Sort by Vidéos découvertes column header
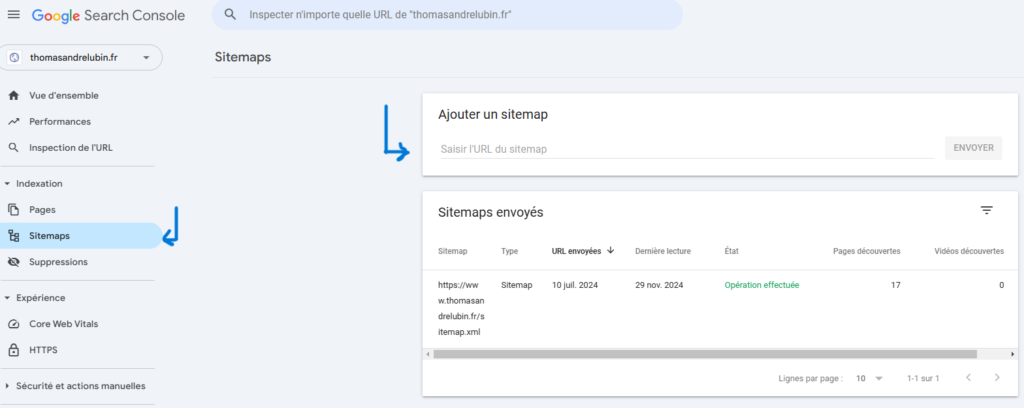Screen dimensions: 1024x408 969,251
